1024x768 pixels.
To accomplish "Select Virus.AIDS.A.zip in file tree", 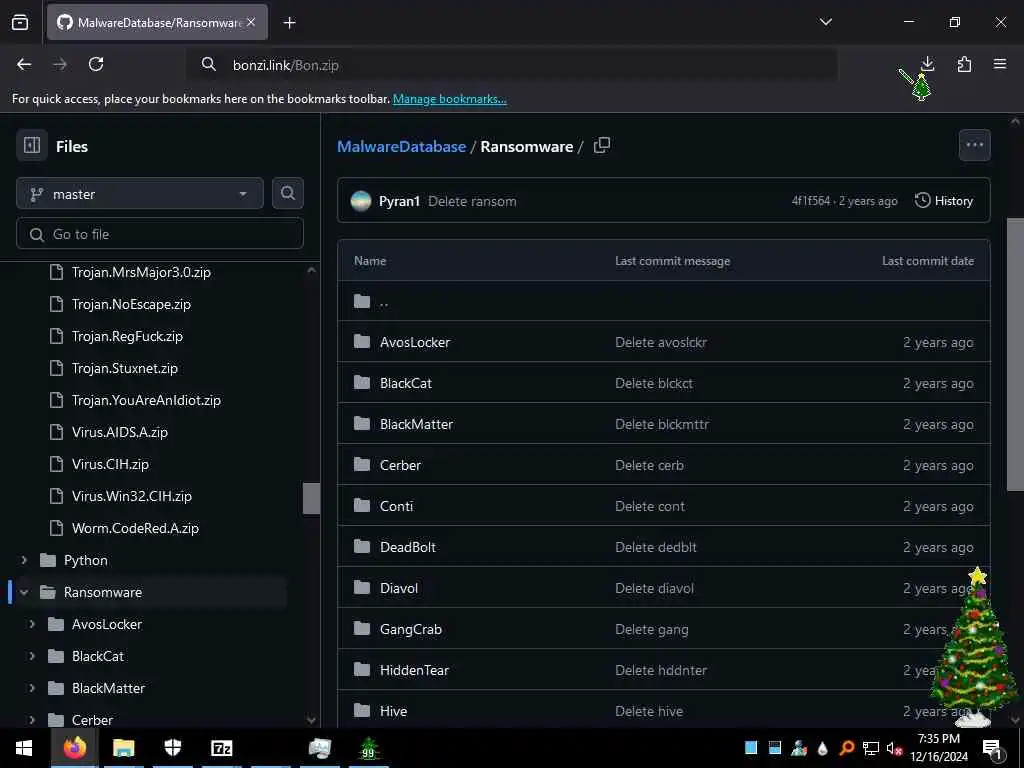I will click(120, 432).
